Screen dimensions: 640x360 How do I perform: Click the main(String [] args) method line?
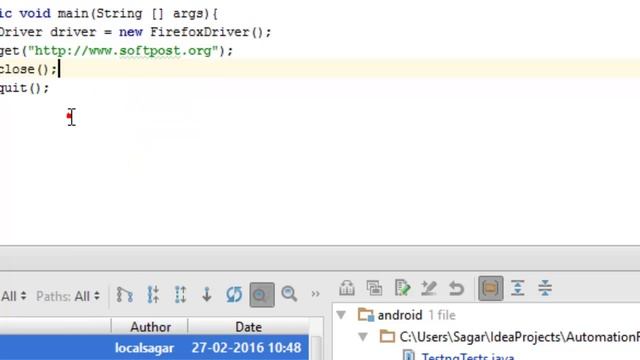(x=109, y=13)
